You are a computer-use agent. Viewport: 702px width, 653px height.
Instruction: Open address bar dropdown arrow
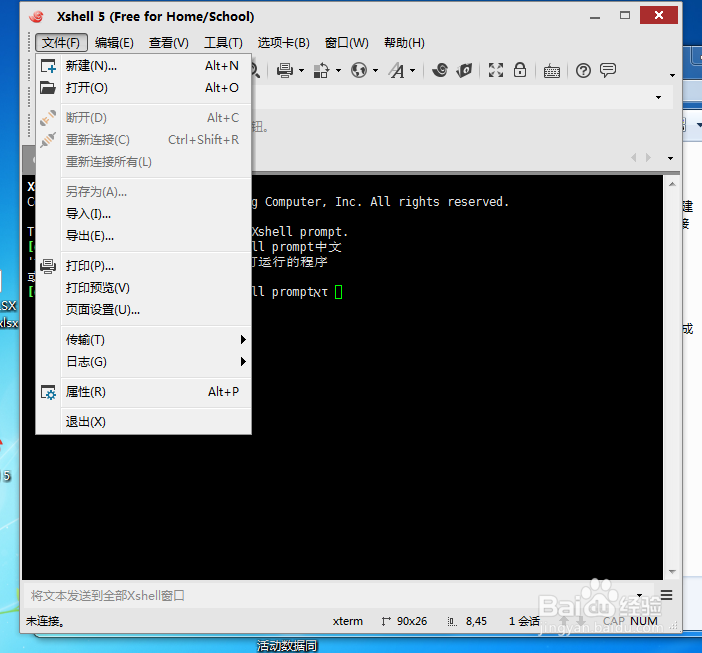(x=658, y=97)
